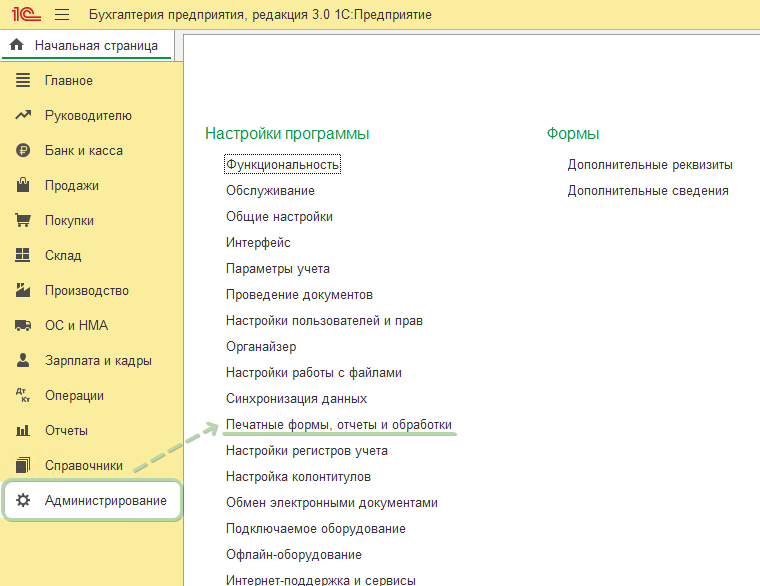Click the factory icon for Производство
The image size is (760, 586).
23,290
